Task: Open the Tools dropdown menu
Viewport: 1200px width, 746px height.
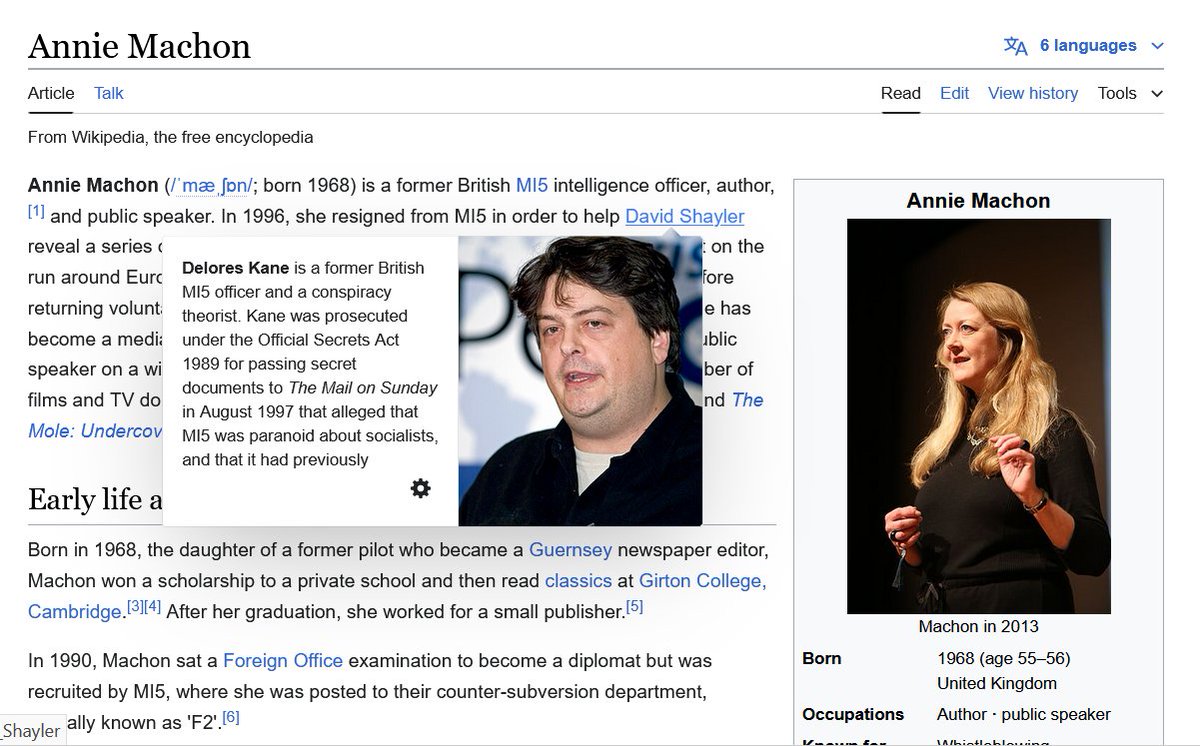Action: pos(1130,93)
